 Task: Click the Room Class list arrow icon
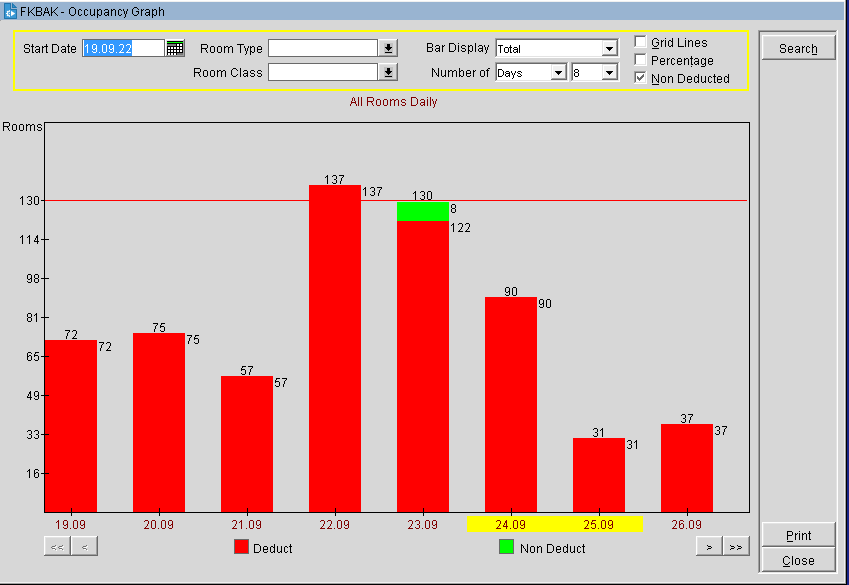tap(389, 72)
